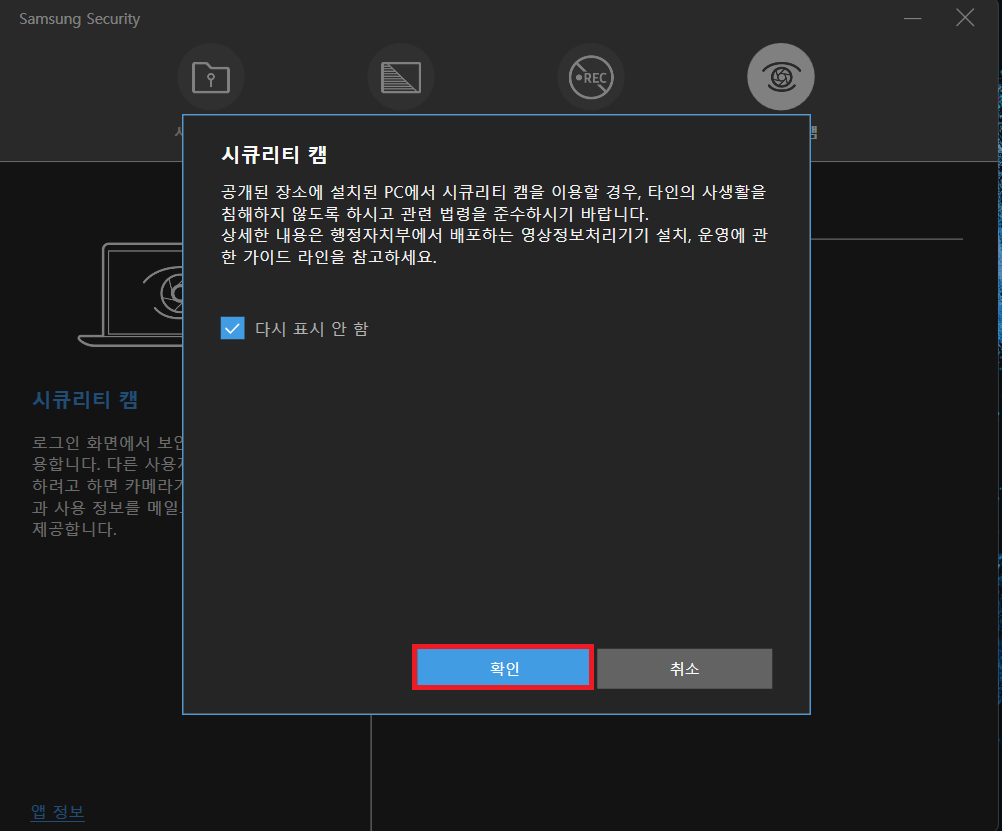1002x831 pixels.
Task: Minimize the Samsung Security window
Action: [x=913, y=18]
